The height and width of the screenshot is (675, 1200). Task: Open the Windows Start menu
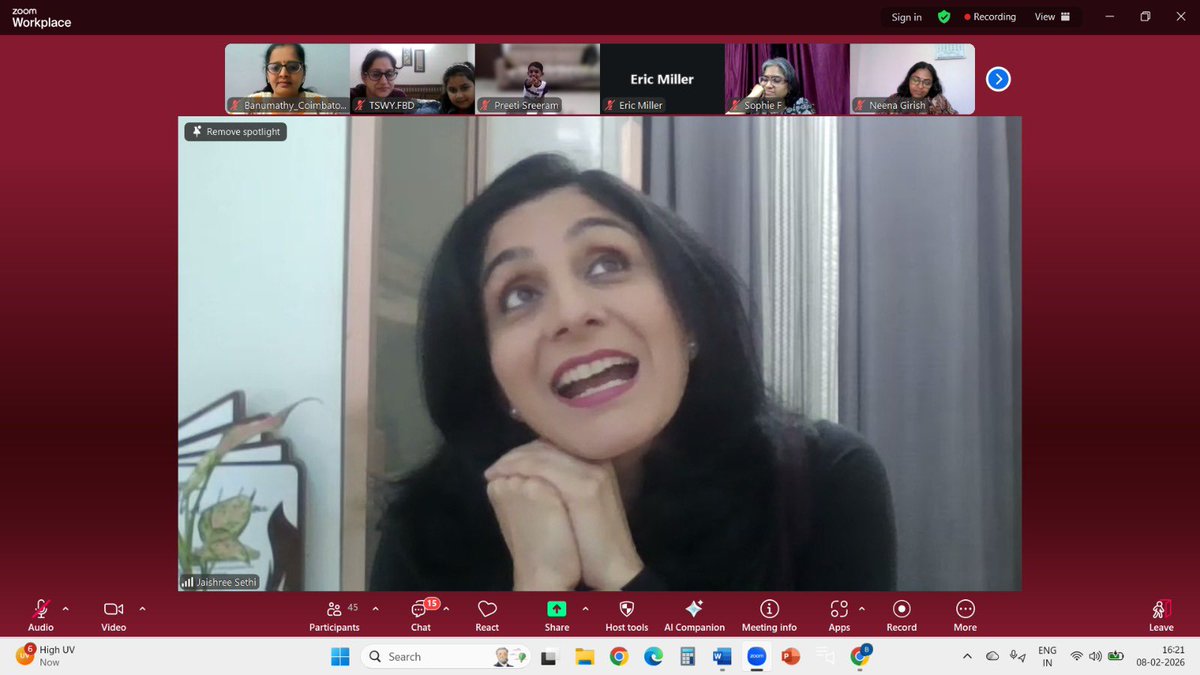pos(340,656)
